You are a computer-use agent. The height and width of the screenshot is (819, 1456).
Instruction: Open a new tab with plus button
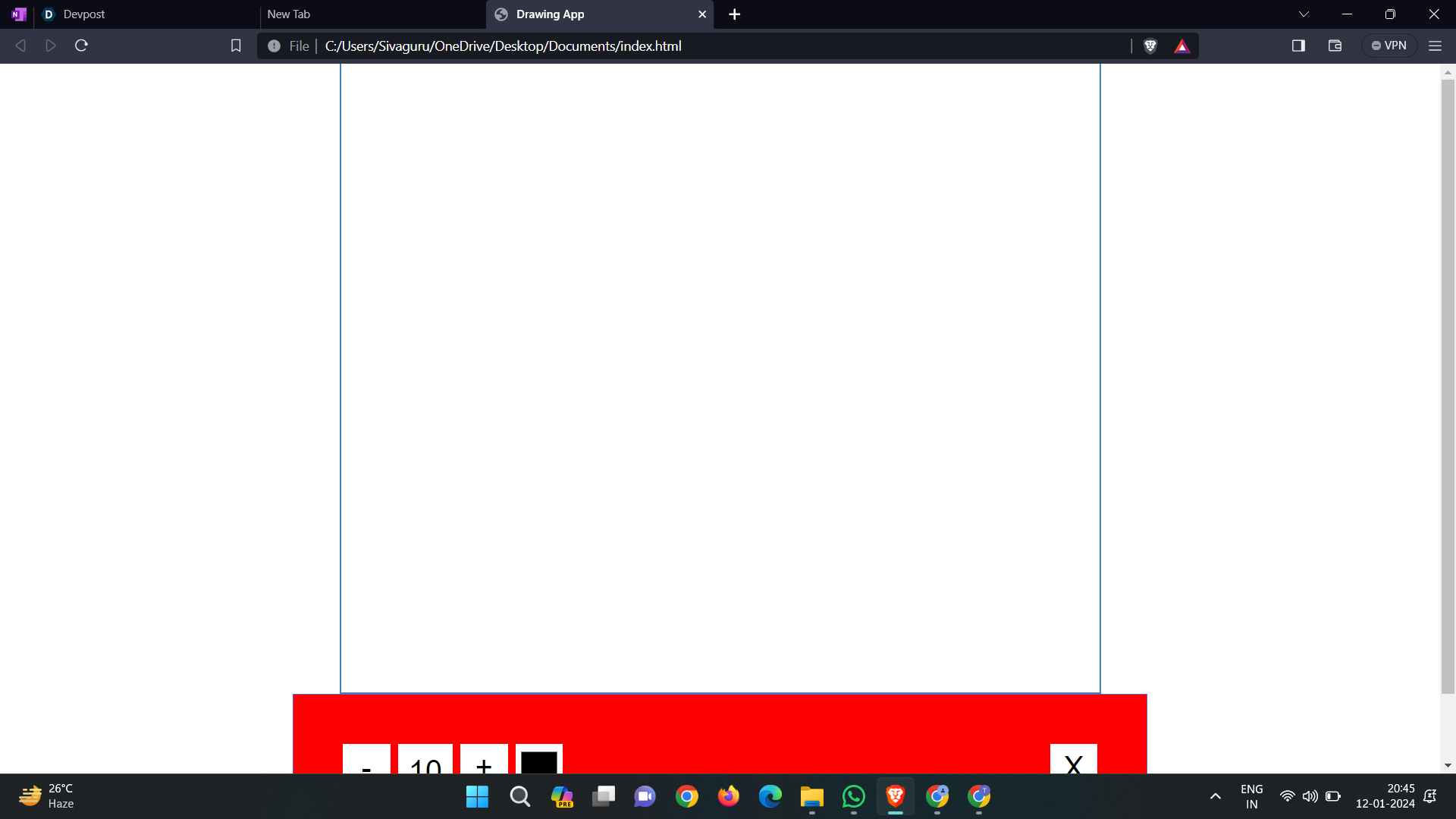734,14
